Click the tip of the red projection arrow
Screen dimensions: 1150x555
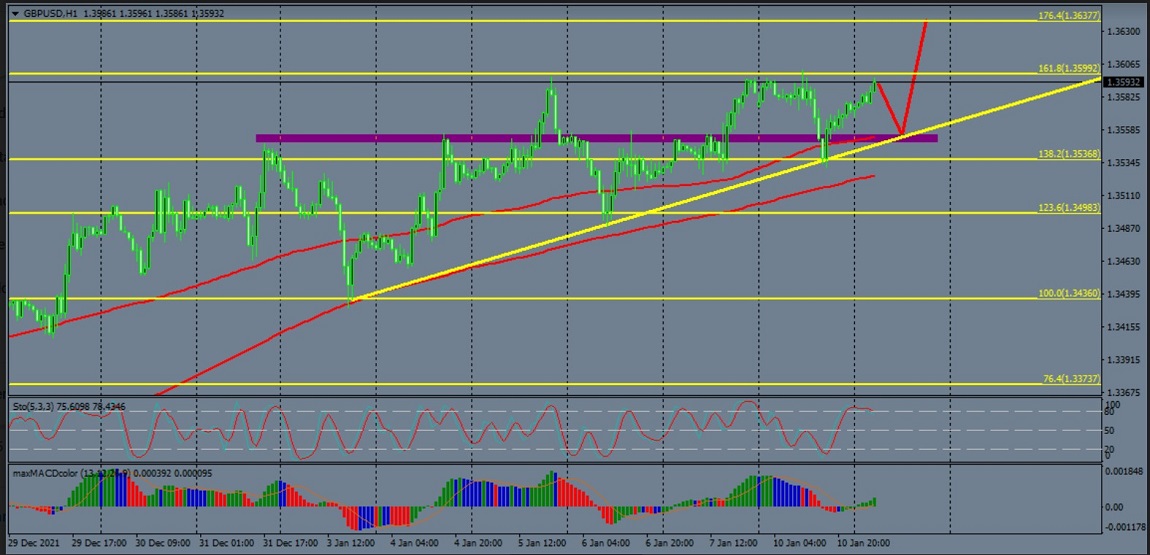(x=926, y=22)
